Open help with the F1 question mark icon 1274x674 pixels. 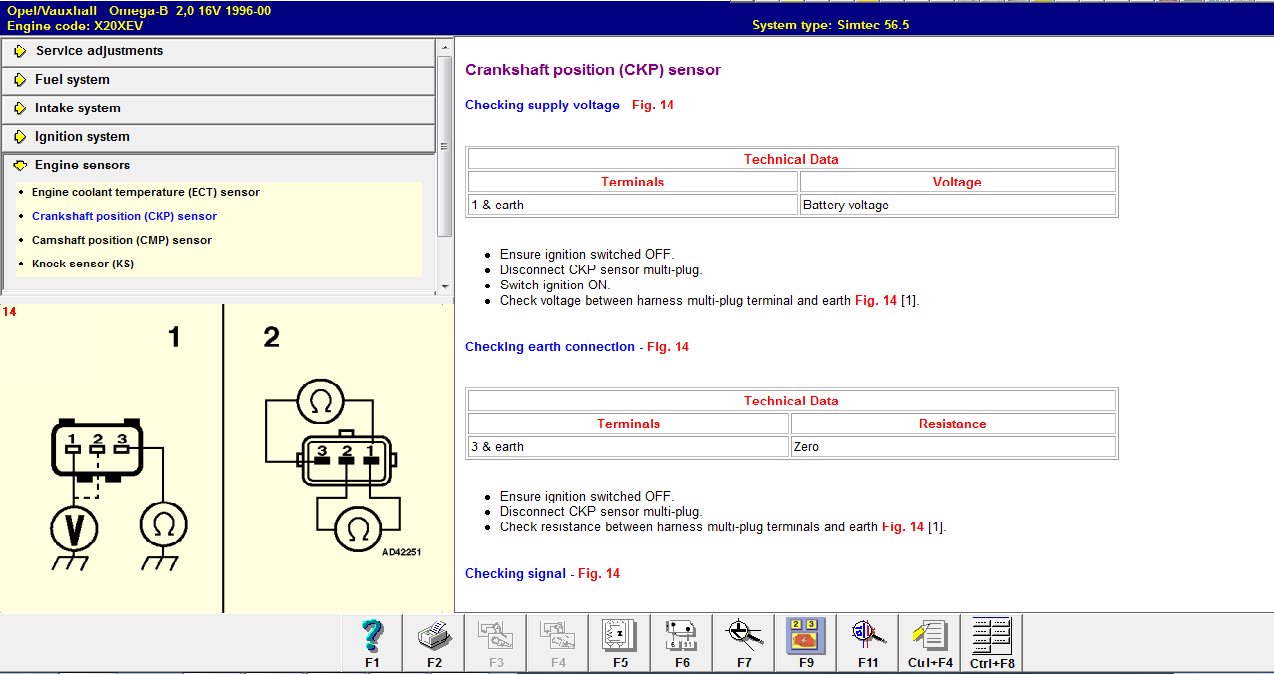372,642
